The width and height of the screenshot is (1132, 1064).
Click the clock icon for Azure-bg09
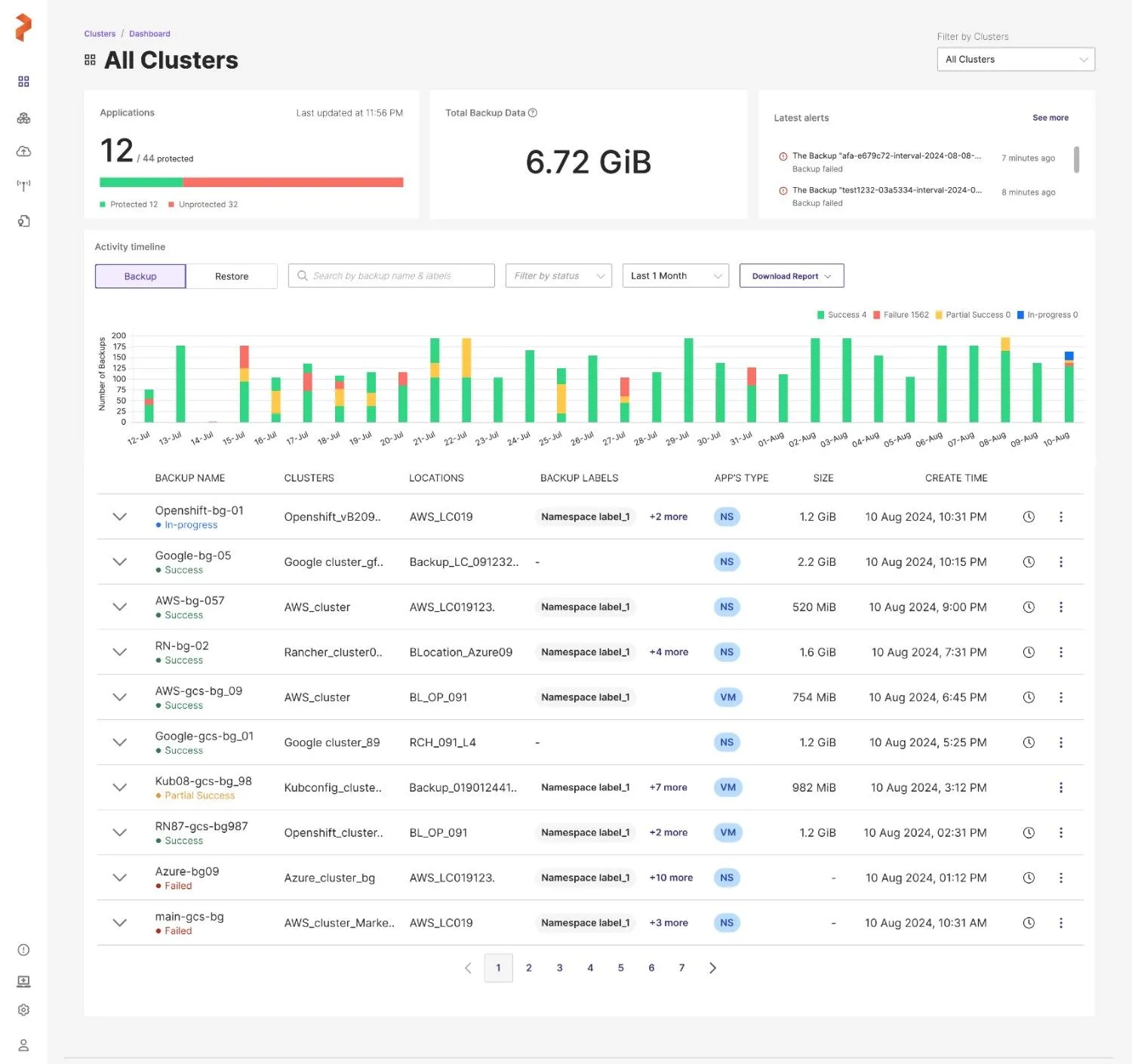click(x=1029, y=878)
